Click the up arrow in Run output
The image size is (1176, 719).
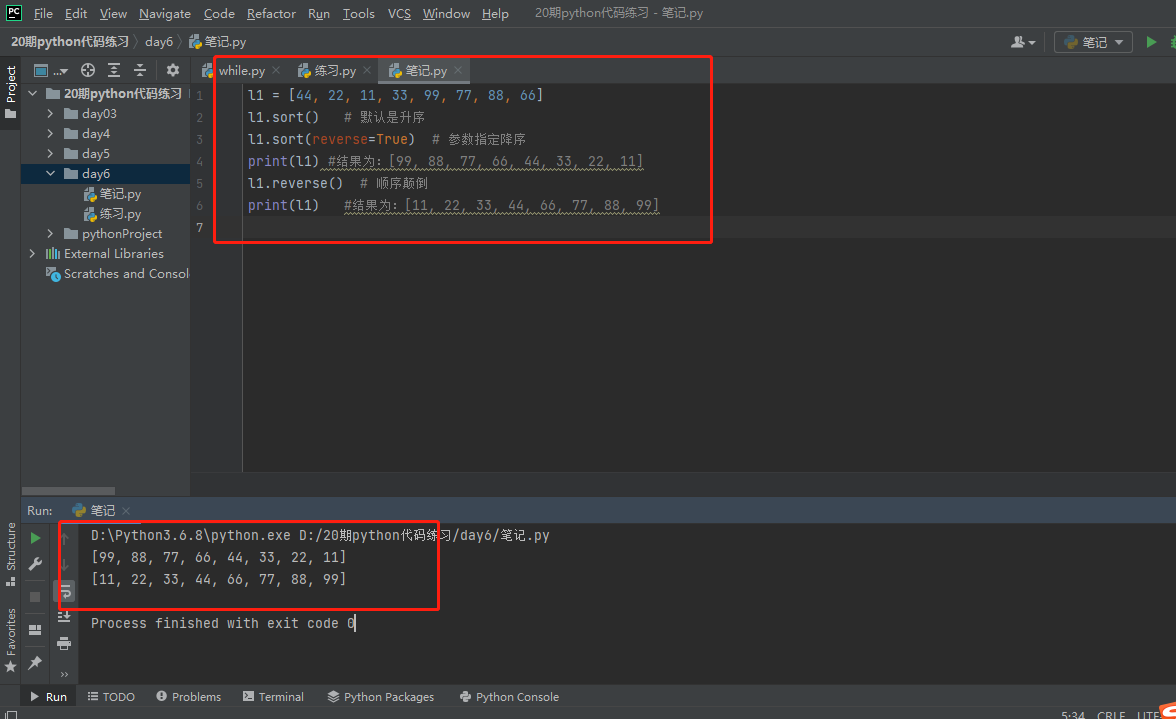click(64, 538)
